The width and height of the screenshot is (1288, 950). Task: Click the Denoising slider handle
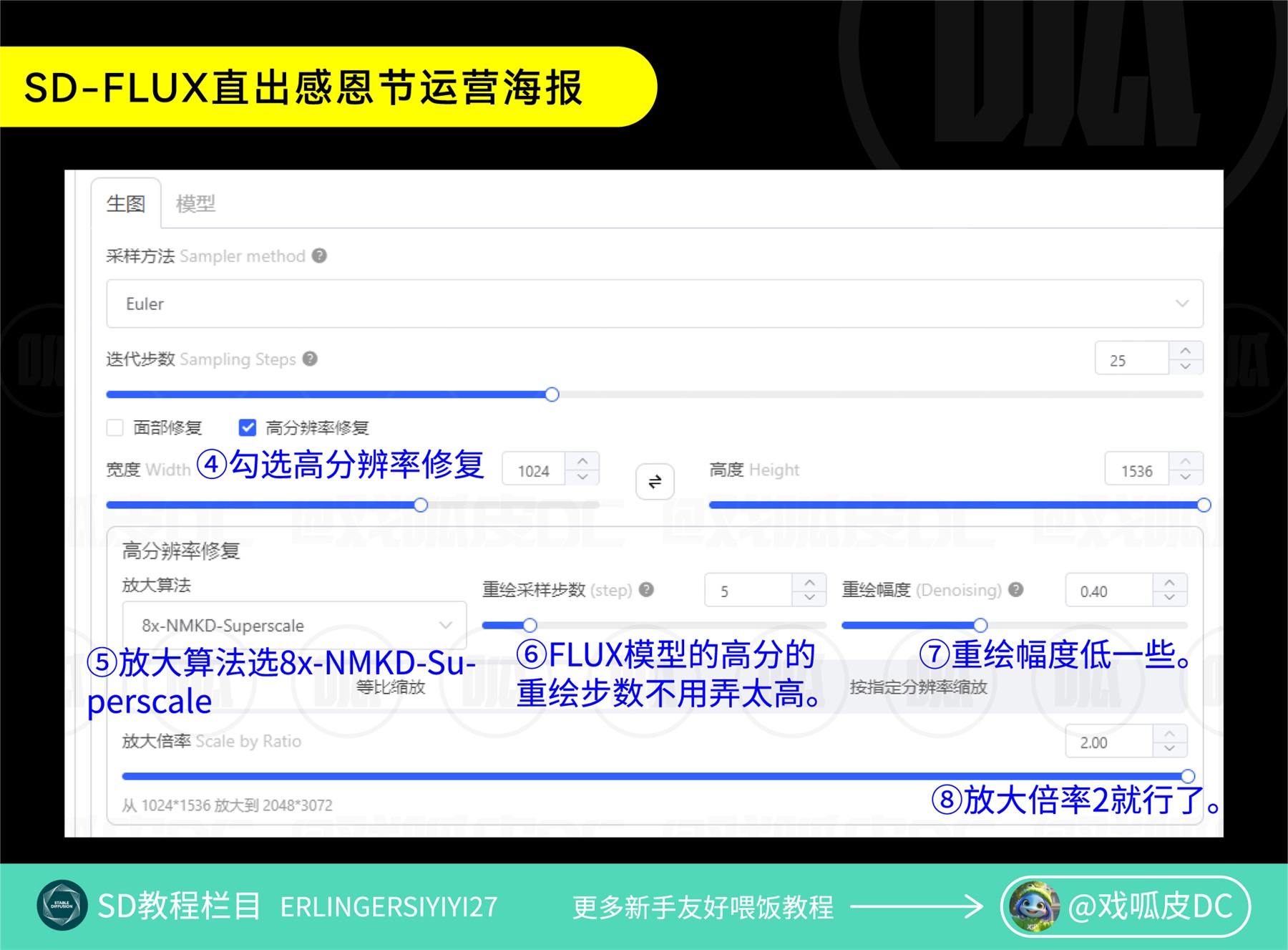pyautogui.click(x=980, y=625)
